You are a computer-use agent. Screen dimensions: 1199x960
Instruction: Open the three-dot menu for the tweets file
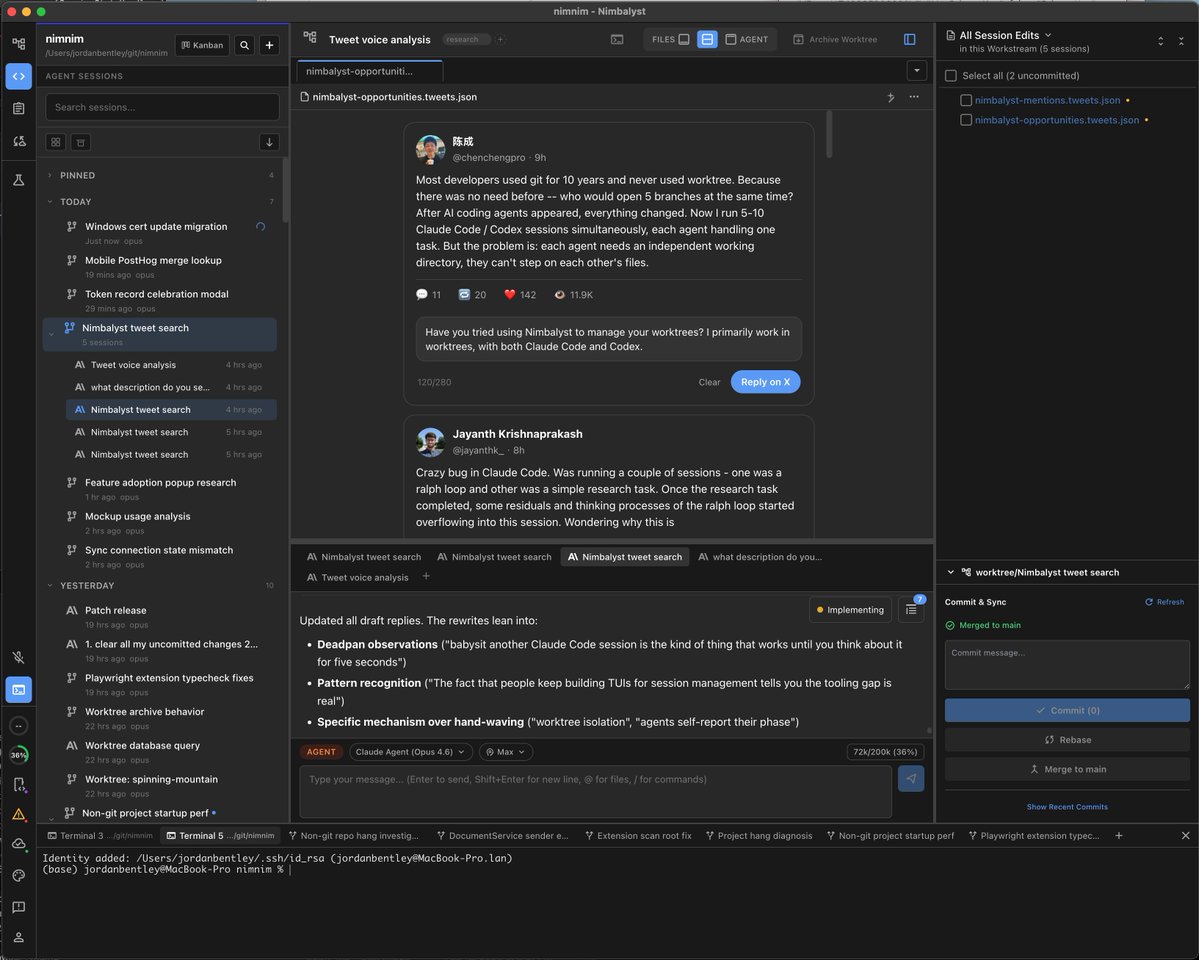point(914,97)
